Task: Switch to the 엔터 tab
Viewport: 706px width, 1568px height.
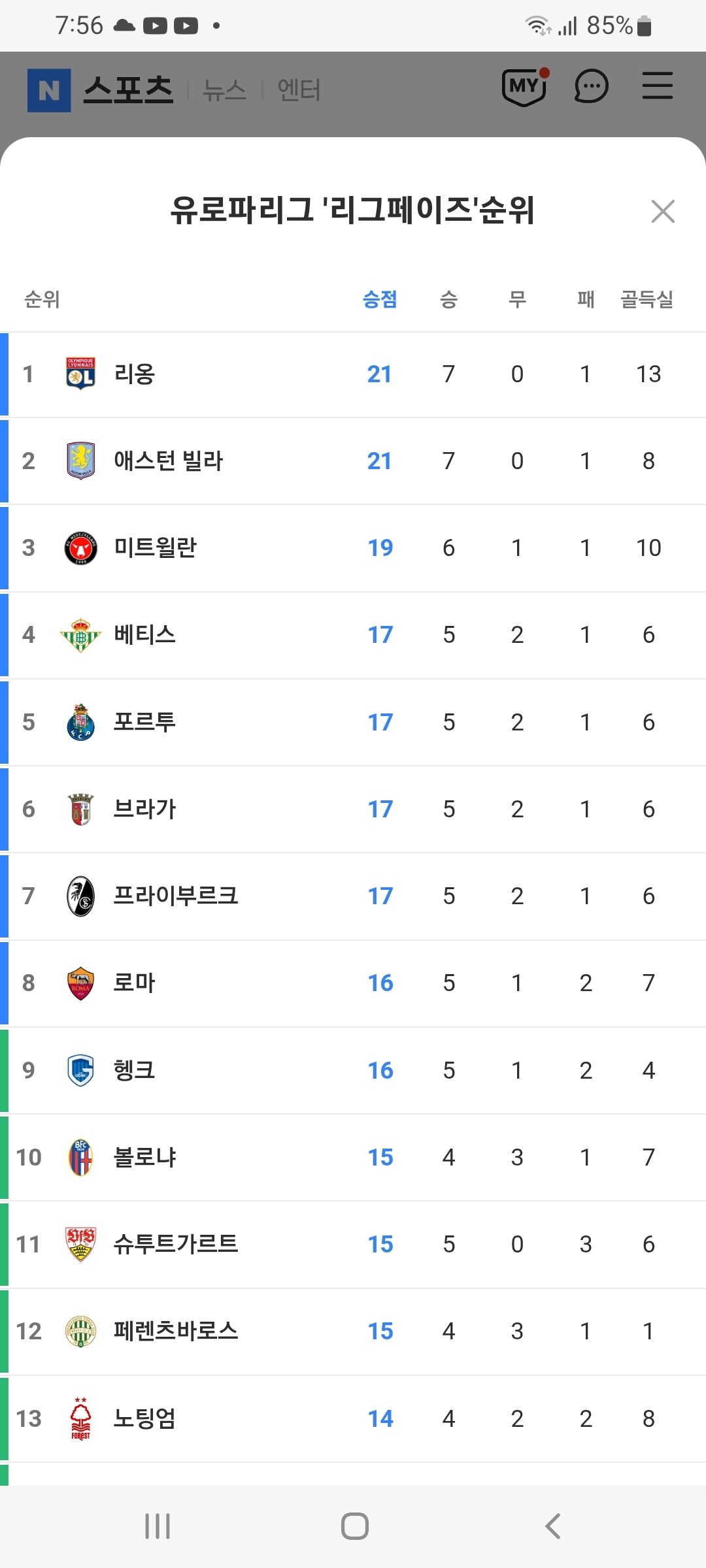Action: [299, 90]
